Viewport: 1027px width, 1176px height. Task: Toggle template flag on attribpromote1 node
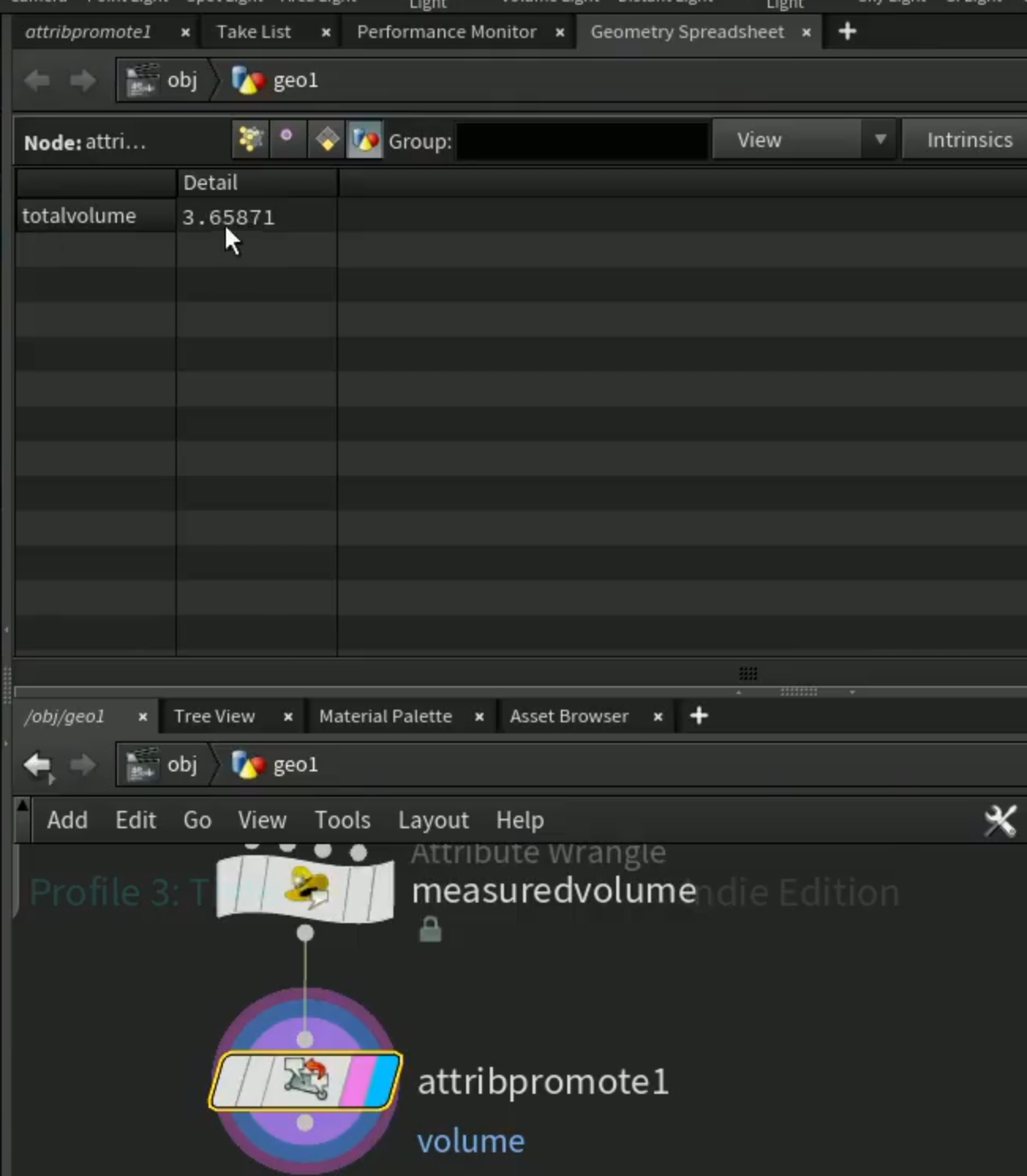pyautogui.click(x=359, y=1080)
